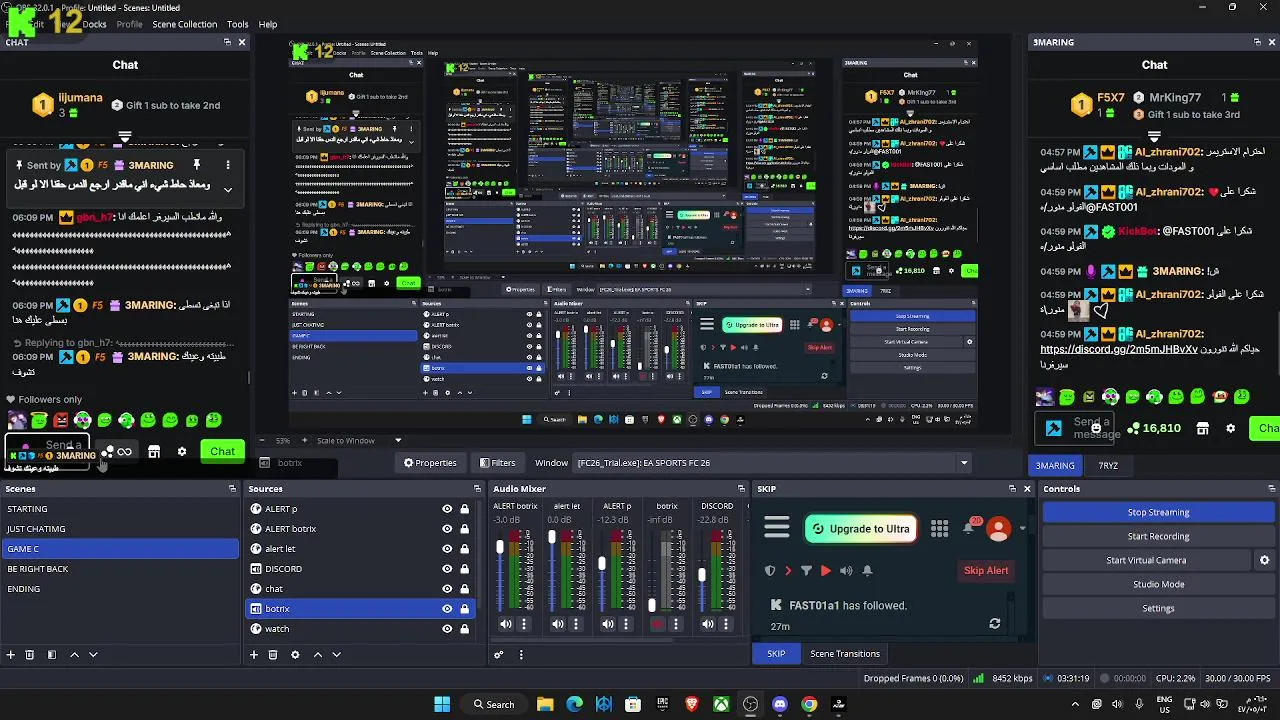Click Start Recording button
The width and height of the screenshot is (1280, 720).
(1158, 536)
